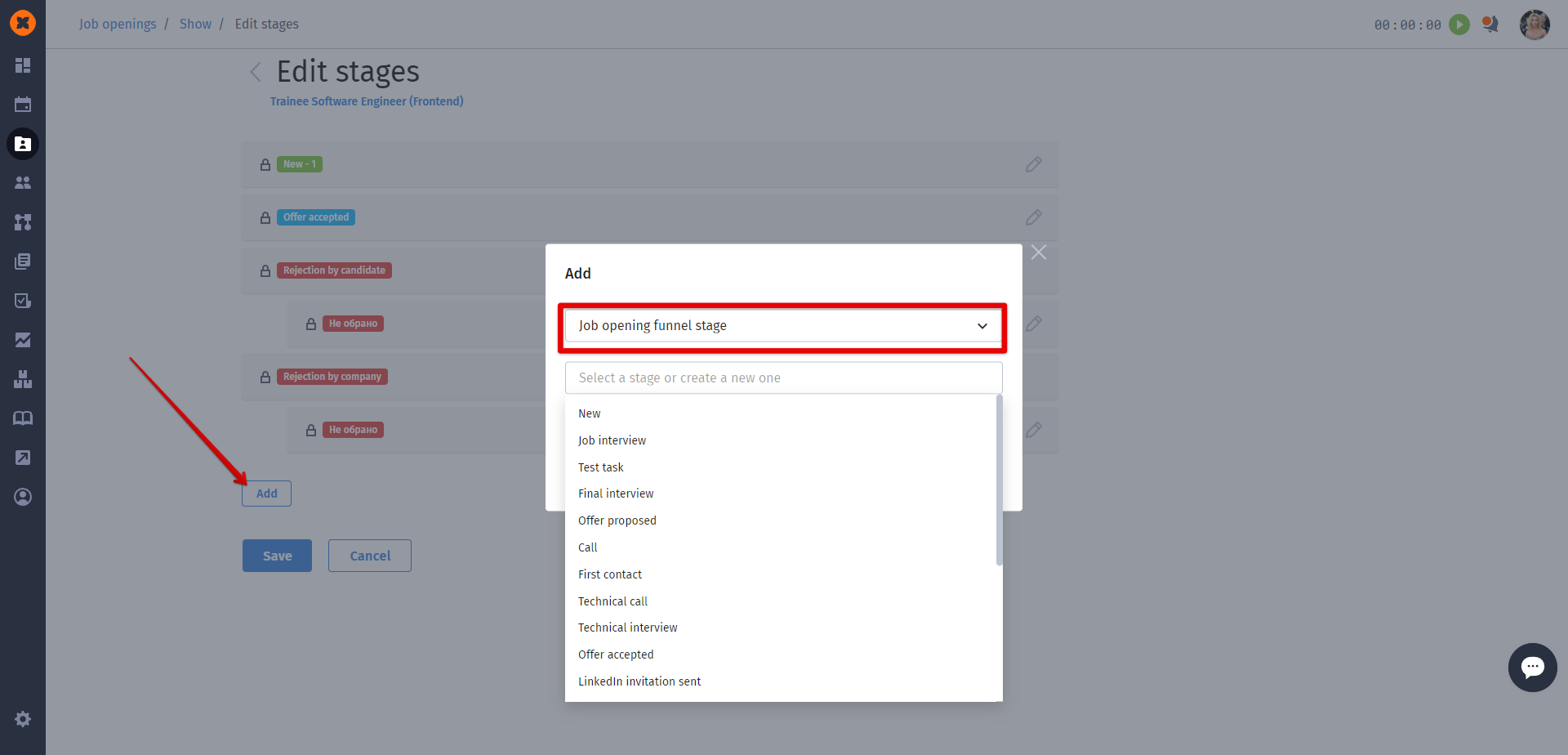Screen dimensions: 1568x755
Task: Click the Offer accepted blue stage tag
Action: click(316, 217)
